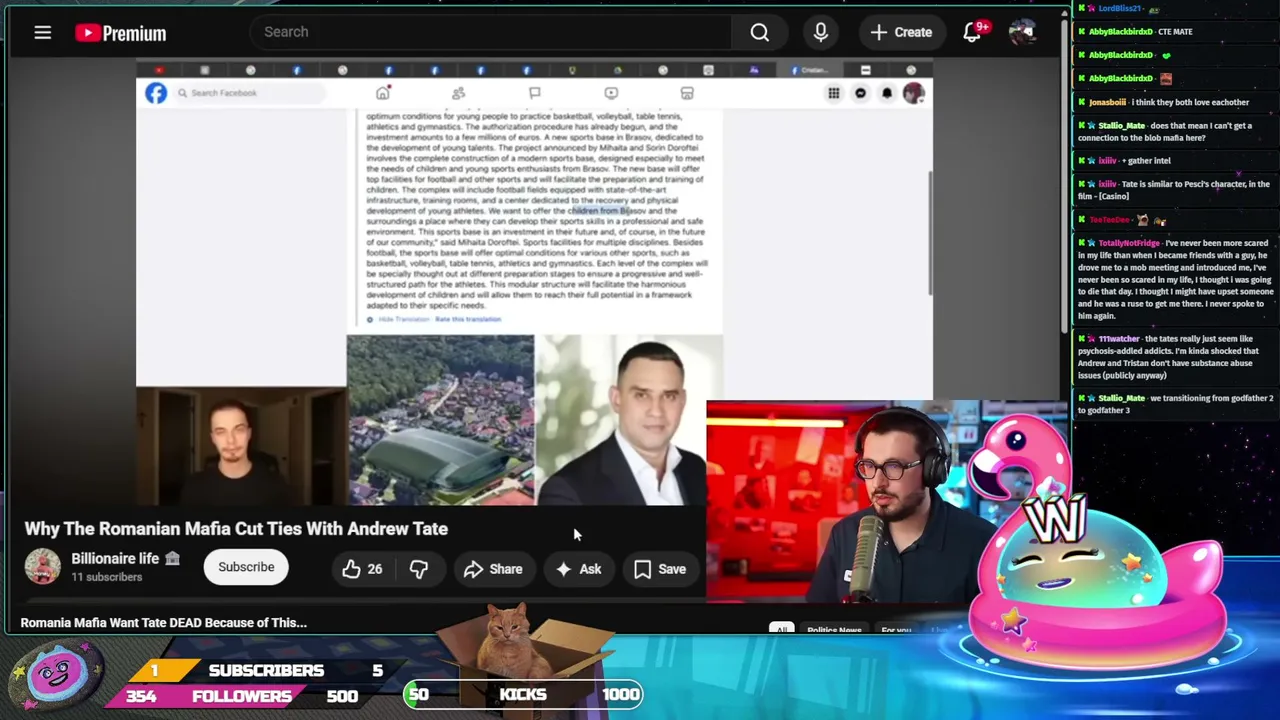
Task: Click the 'CTE MATE' chat message
Action: click(x=1175, y=31)
